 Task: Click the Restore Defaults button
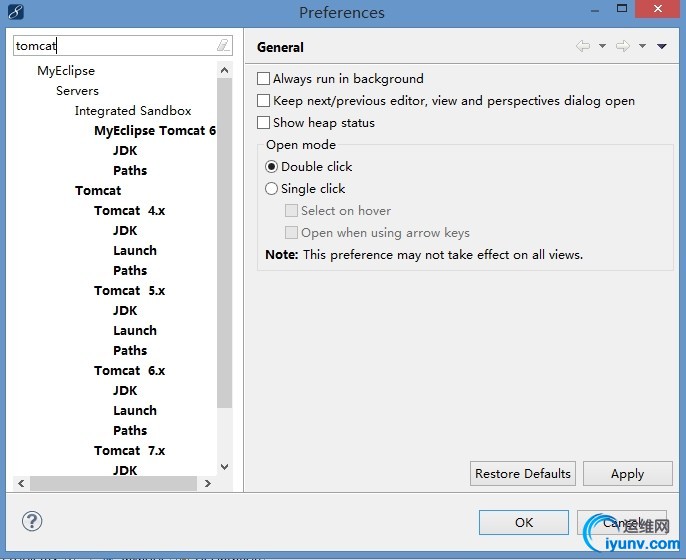(523, 473)
